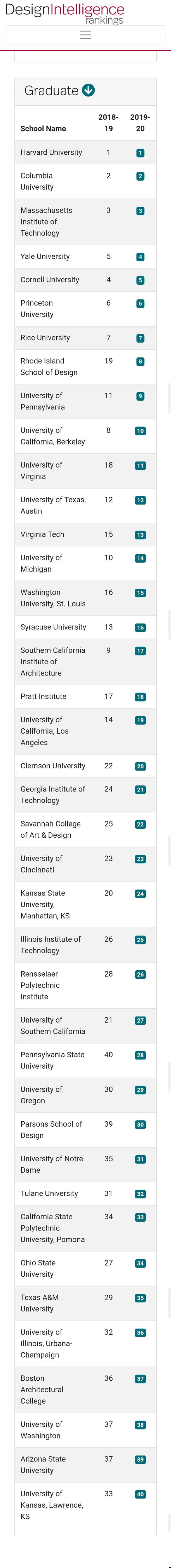Select the Yale University row

point(85,257)
